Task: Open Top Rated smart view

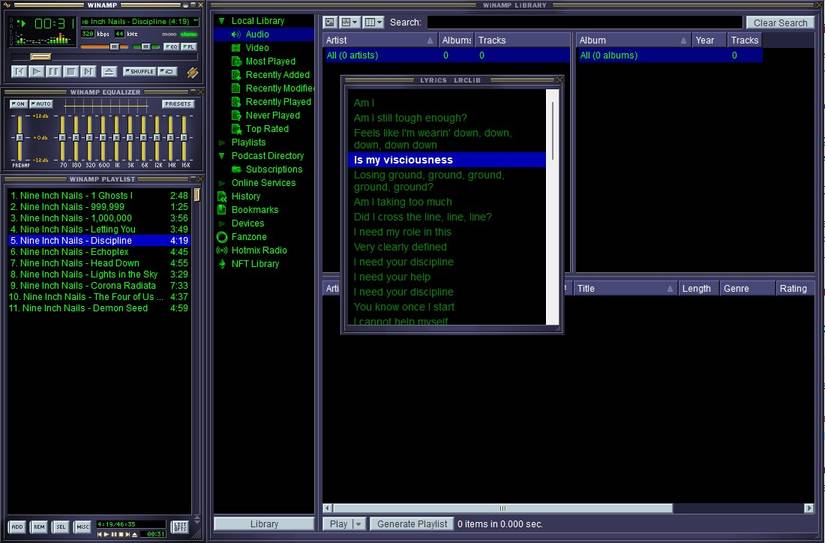Action: [267, 128]
